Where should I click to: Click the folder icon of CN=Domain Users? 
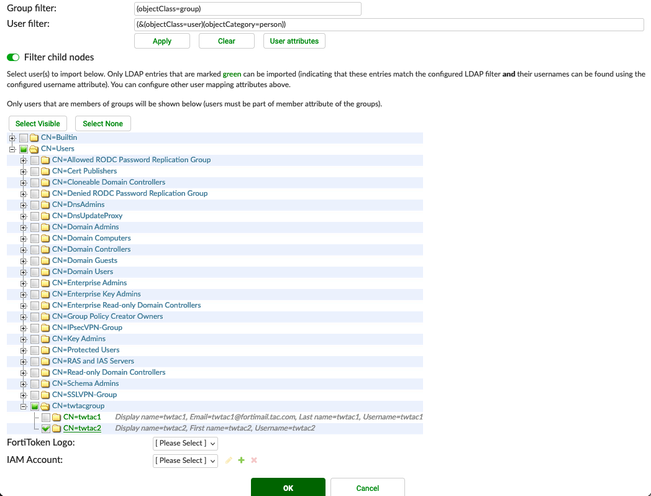tap(45, 272)
